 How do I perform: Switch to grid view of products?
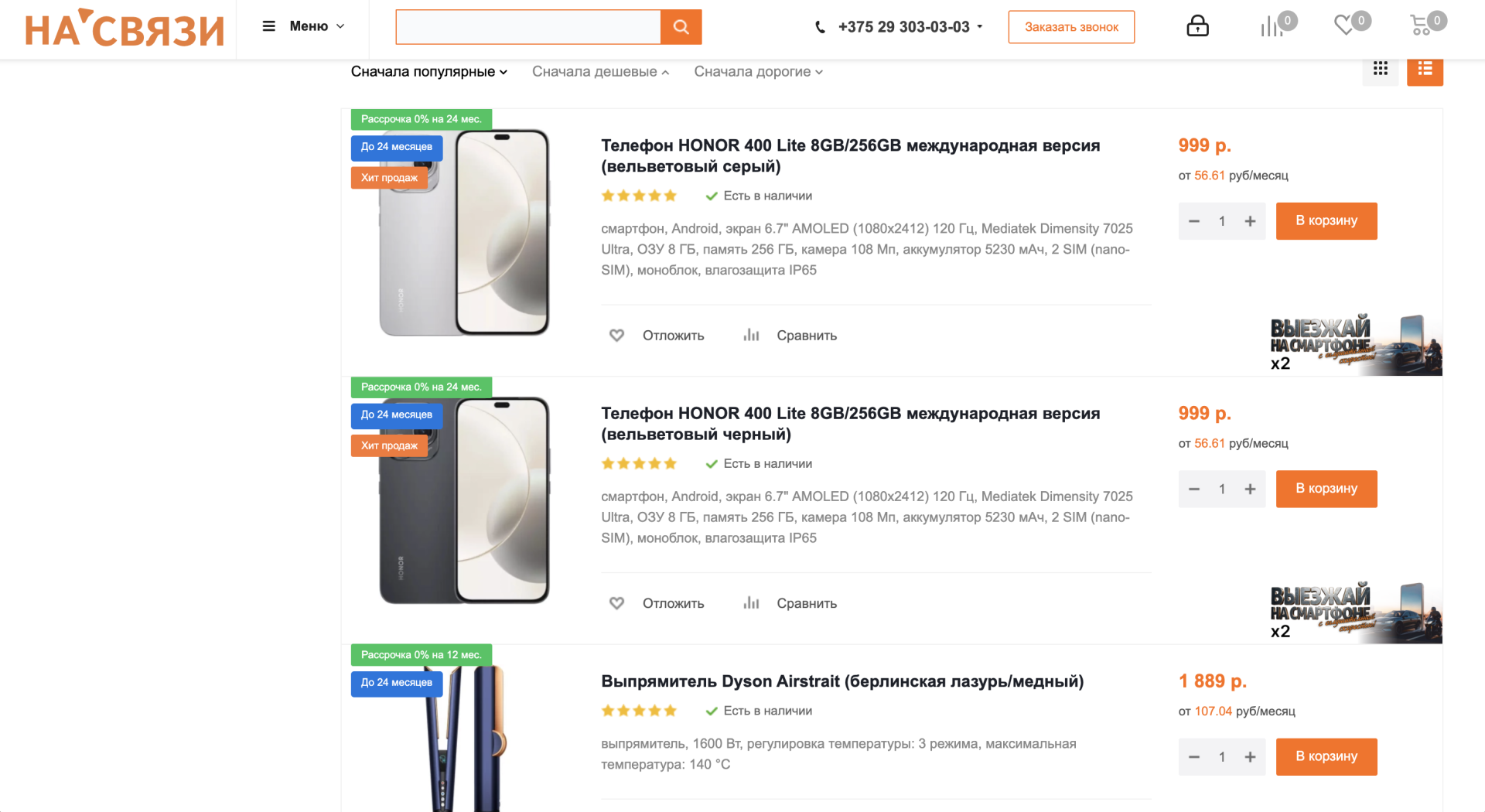[x=1381, y=69]
